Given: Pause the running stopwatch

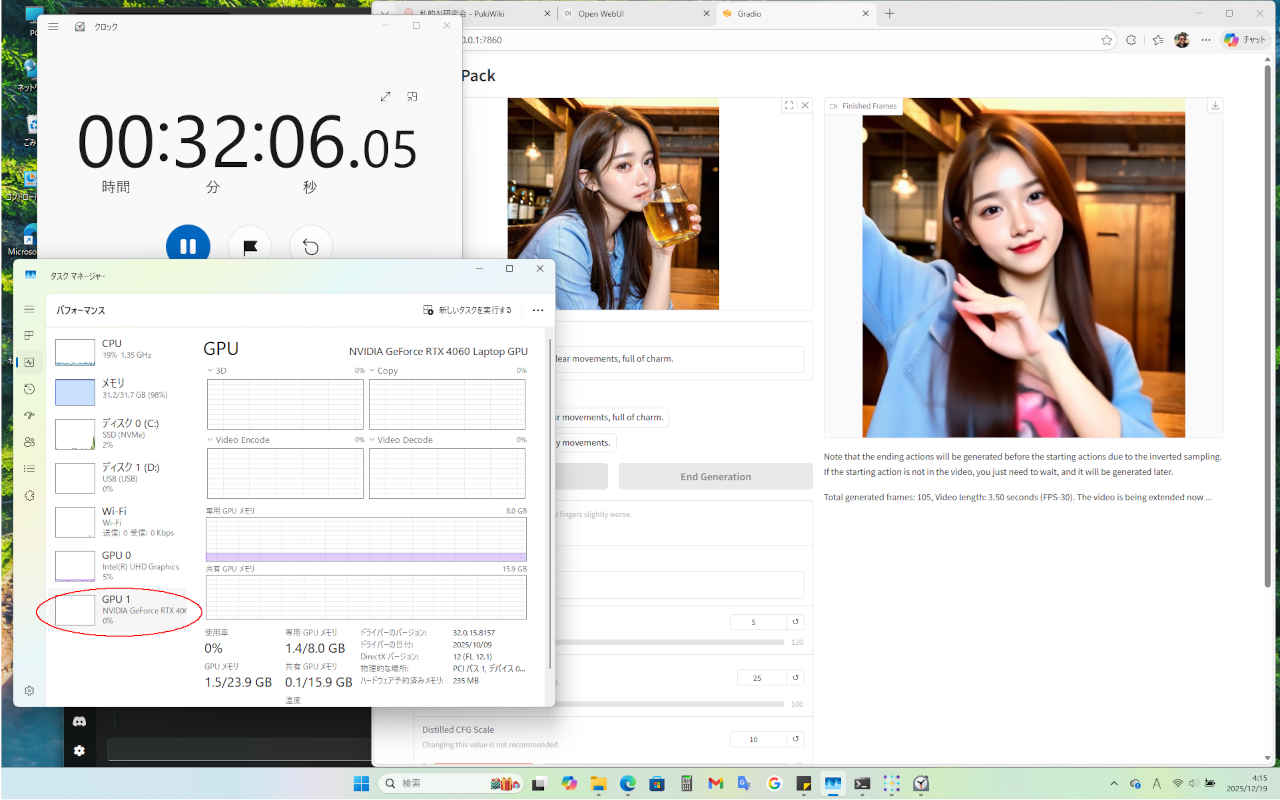Looking at the screenshot, I should click(188, 246).
